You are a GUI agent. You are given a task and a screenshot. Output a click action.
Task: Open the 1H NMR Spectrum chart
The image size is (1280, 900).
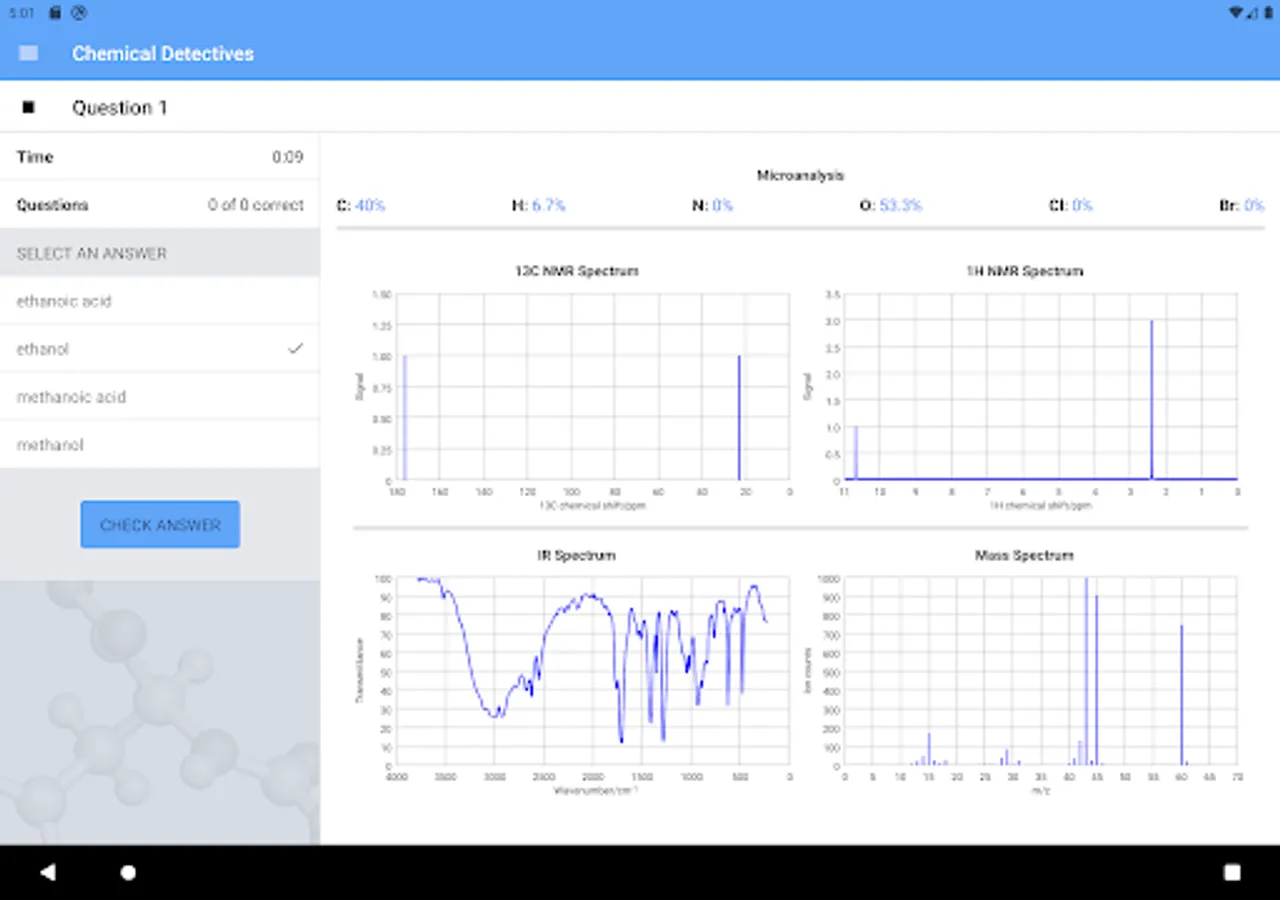(x=1025, y=390)
